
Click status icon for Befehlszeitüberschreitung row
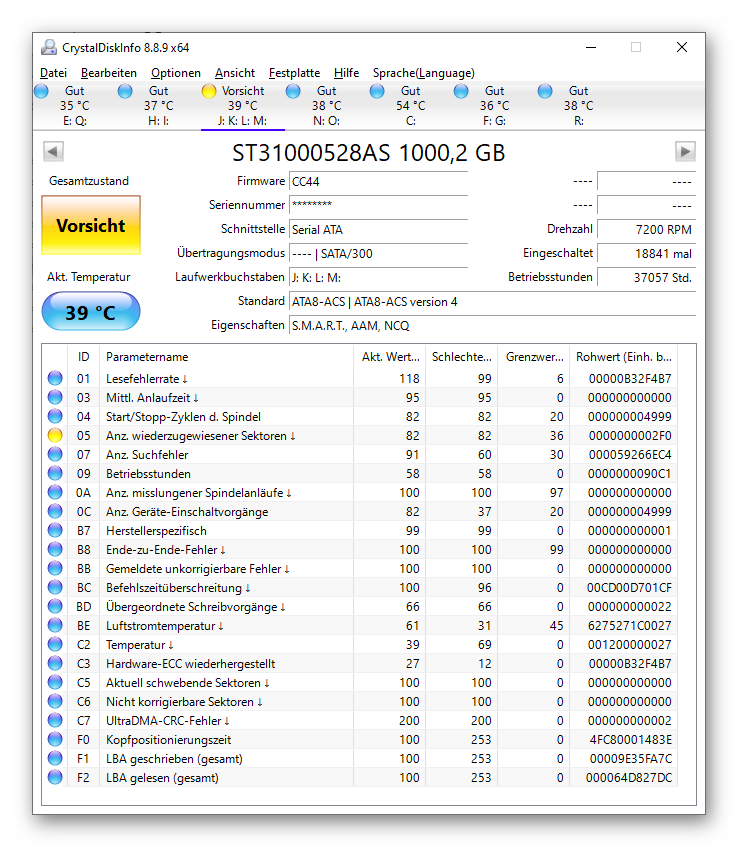(x=55, y=587)
